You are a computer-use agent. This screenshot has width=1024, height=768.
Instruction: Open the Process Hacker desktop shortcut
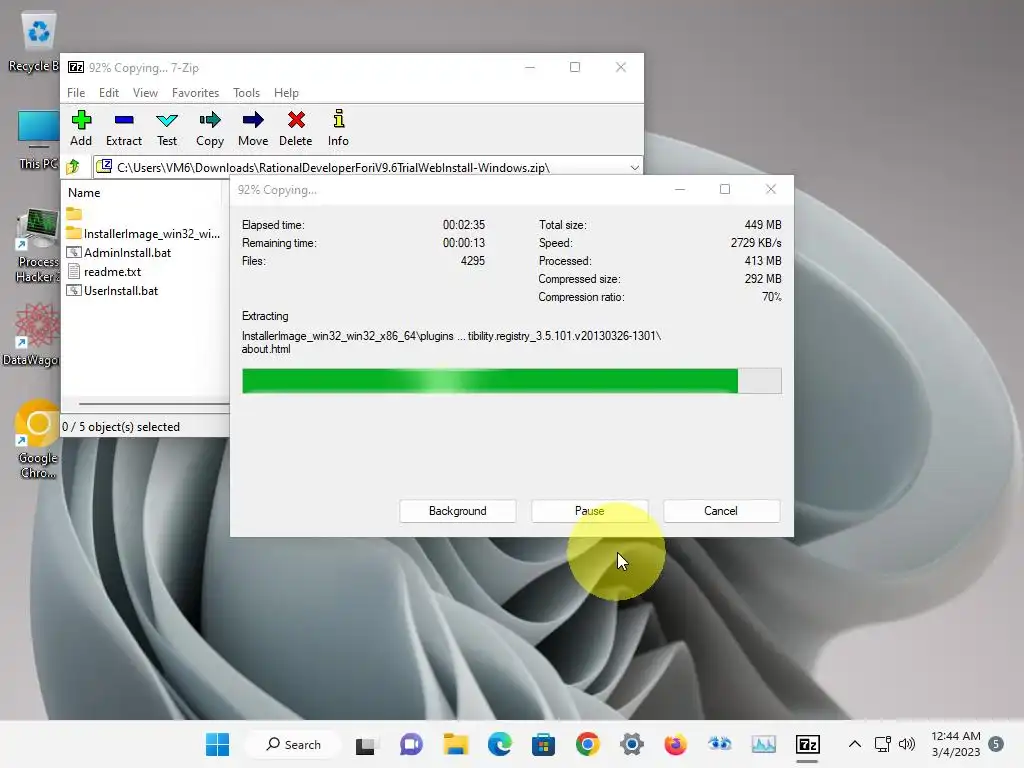(37, 247)
